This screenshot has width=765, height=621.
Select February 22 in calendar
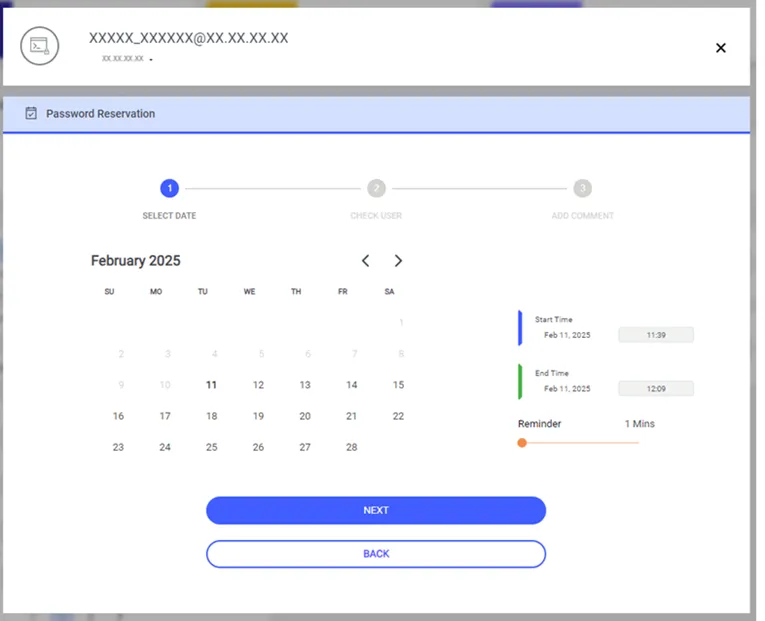click(x=398, y=416)
